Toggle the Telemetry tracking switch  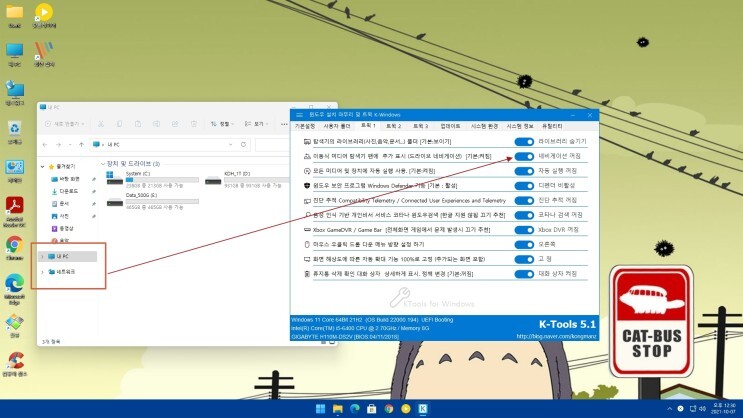524,200
